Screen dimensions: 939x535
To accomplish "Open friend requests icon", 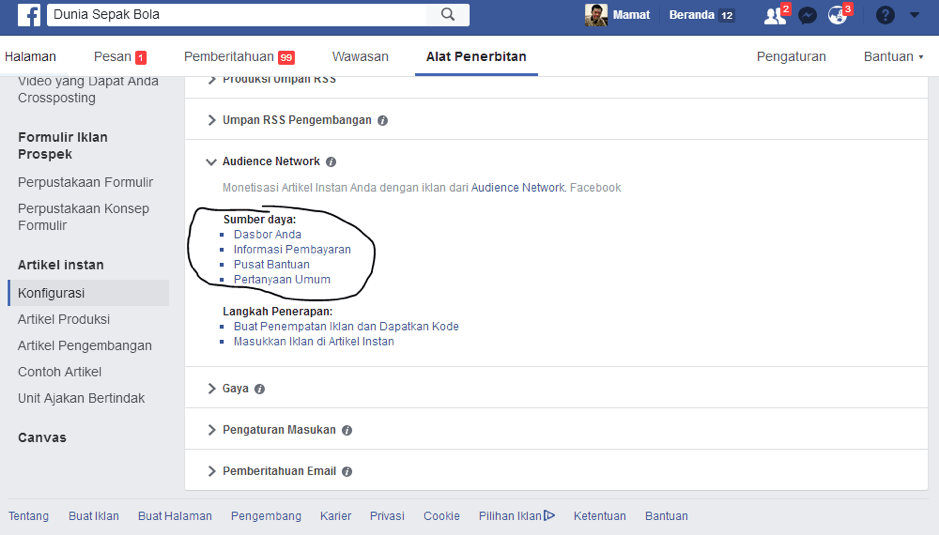I will 774,15.
